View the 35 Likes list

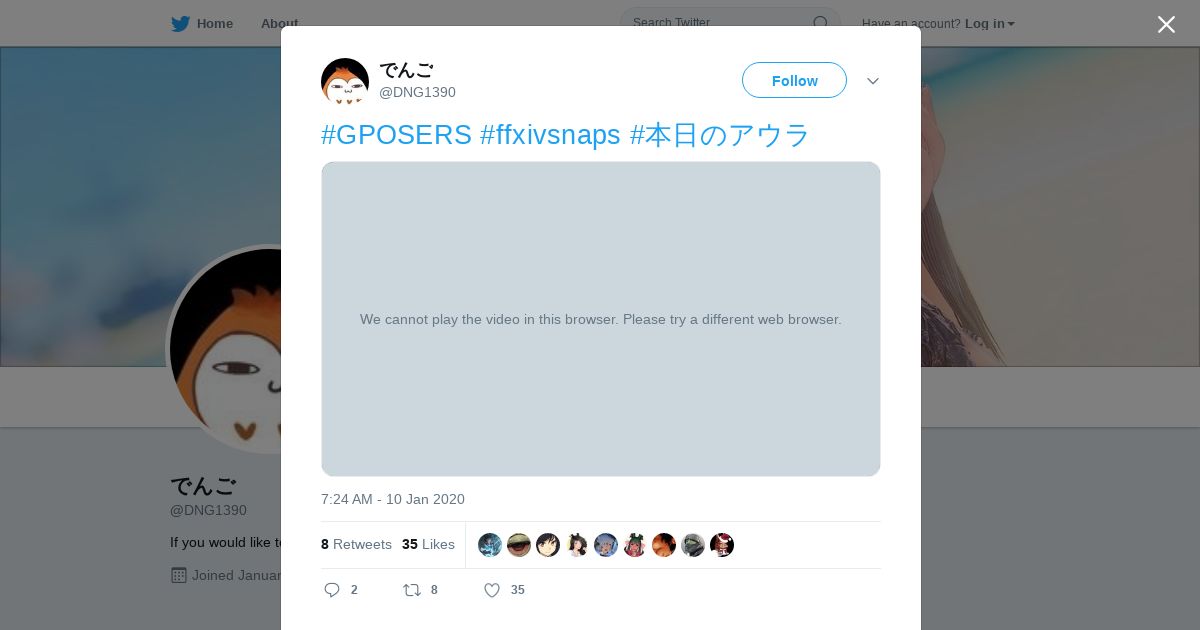tap(428, 544)
